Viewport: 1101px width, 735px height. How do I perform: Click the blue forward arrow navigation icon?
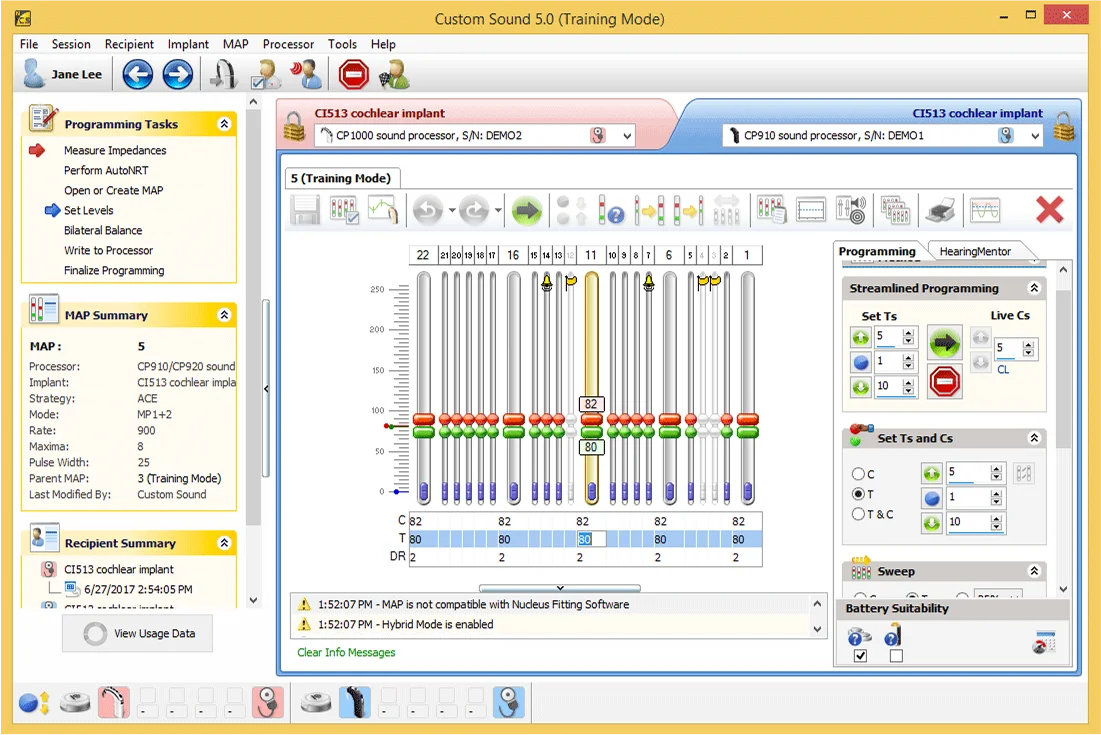pos(177,74)
